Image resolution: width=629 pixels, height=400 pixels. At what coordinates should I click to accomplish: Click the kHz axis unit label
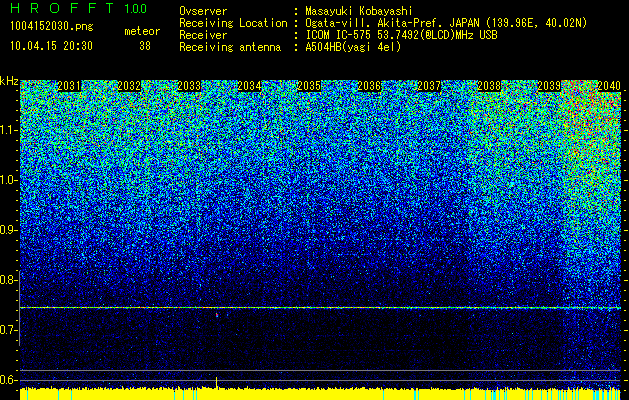9,81
